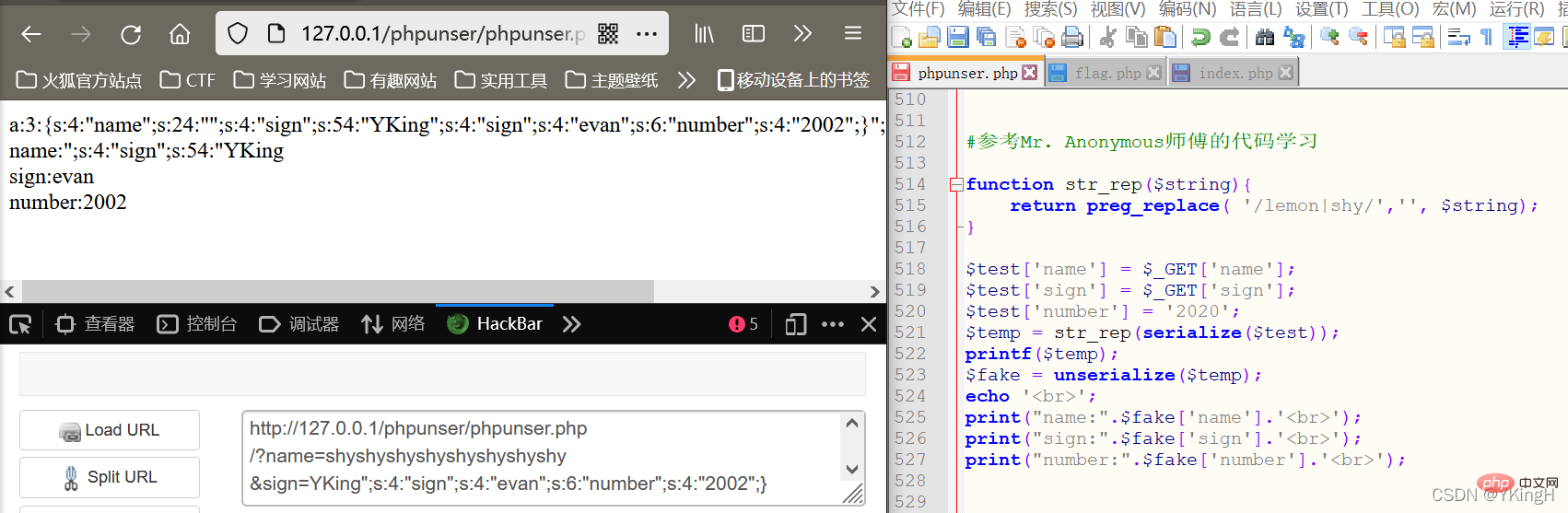Screen dimensions: 1568x513
Task: Open the Firefox Library icon
Action: [x=705, y=34]
